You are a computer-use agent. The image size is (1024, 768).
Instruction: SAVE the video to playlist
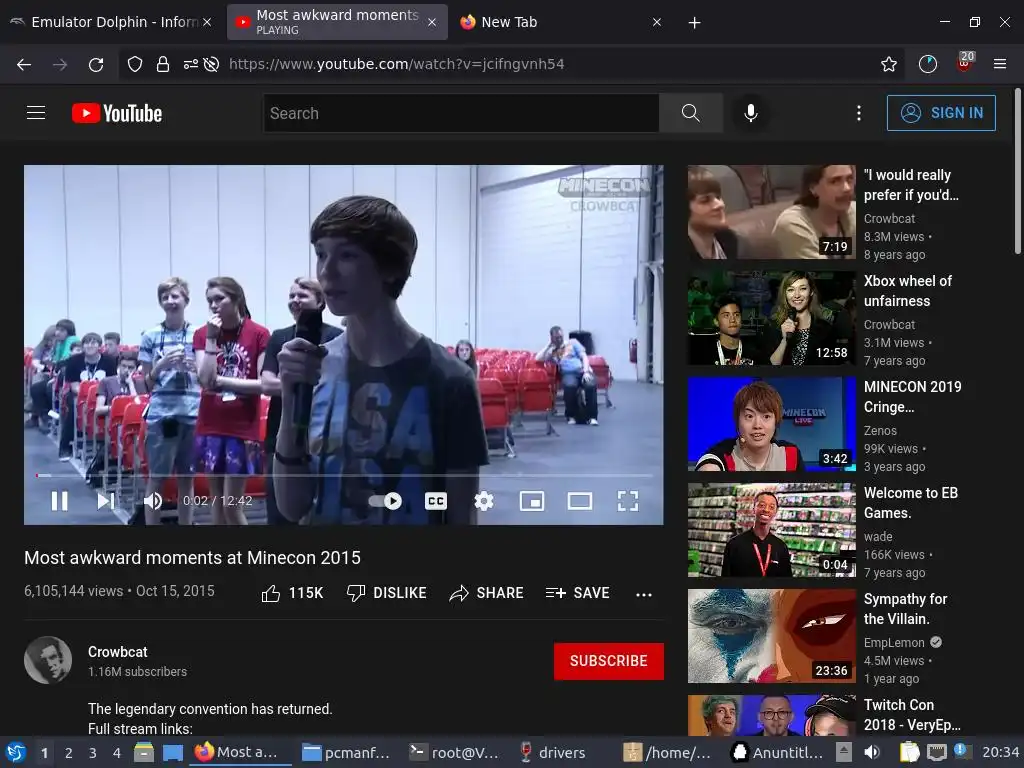[577, 593]
